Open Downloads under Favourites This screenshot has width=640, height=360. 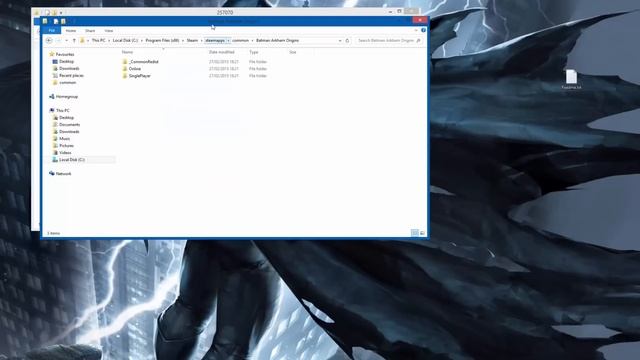[x=69, y=68]
